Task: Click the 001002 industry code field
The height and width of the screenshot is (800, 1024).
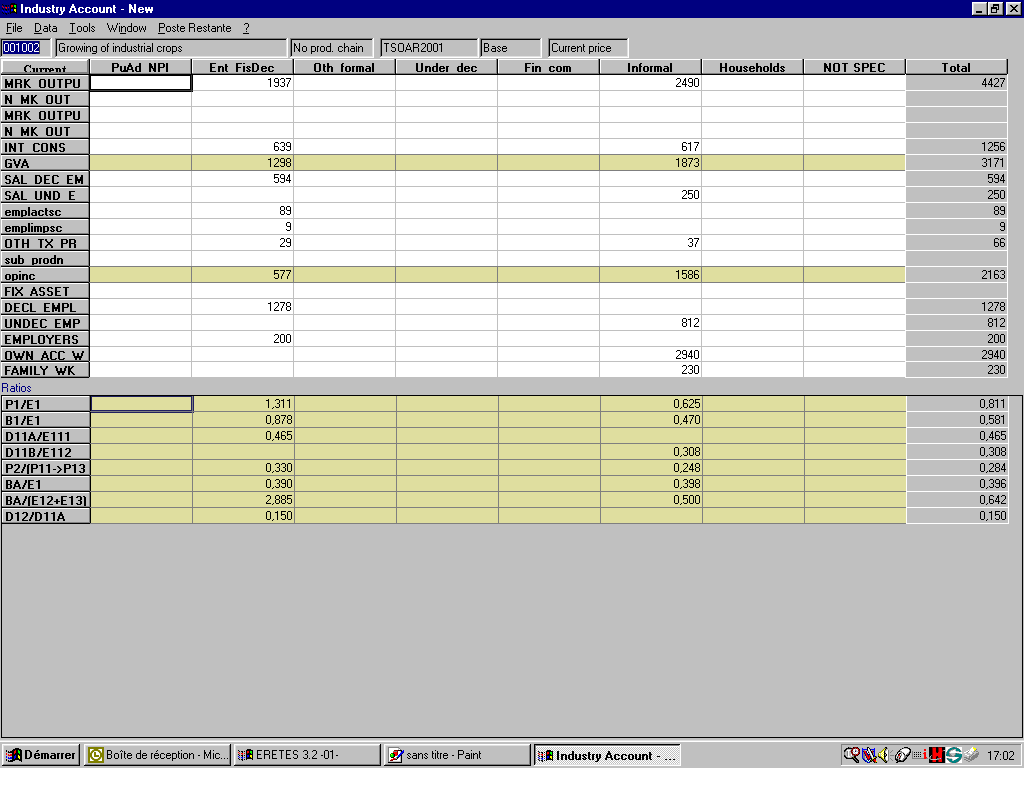Action: (x=21, y=48)
